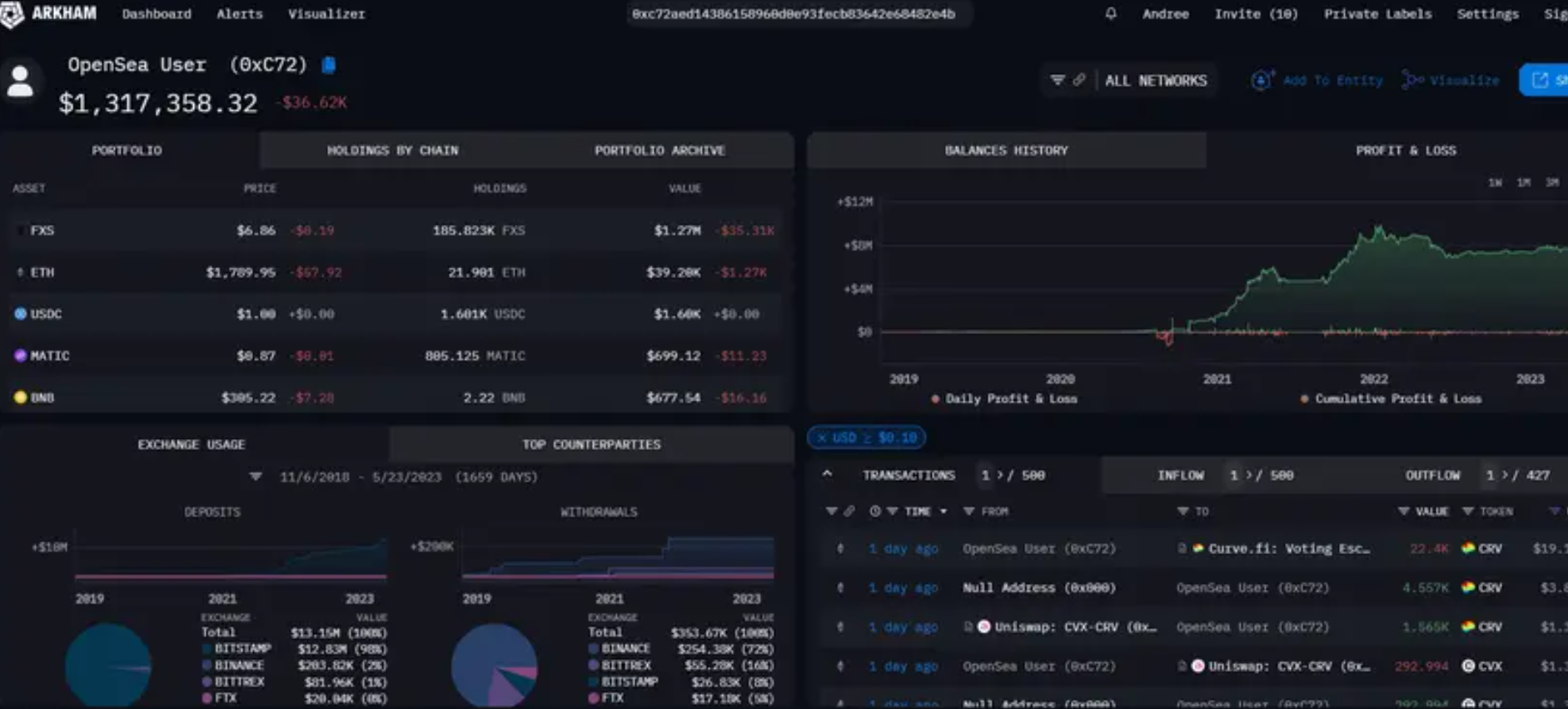The height and width of the screenshot is (709, 1568).
Task: Click the network filter funnel icon
Action: pyautogui.click(x=1058, y=80)
